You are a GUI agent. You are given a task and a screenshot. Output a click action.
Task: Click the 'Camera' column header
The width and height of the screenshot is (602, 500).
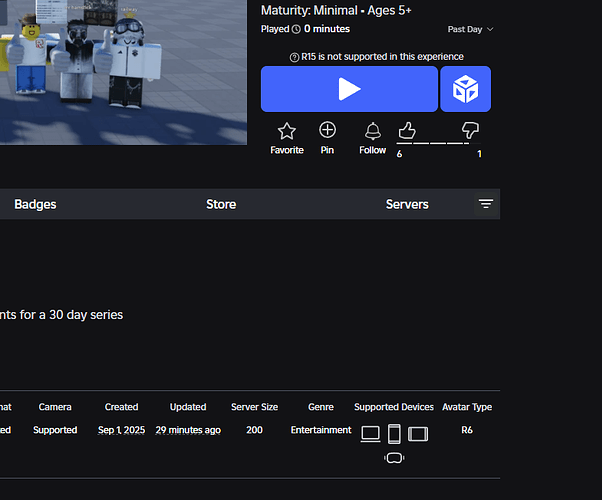55,407
